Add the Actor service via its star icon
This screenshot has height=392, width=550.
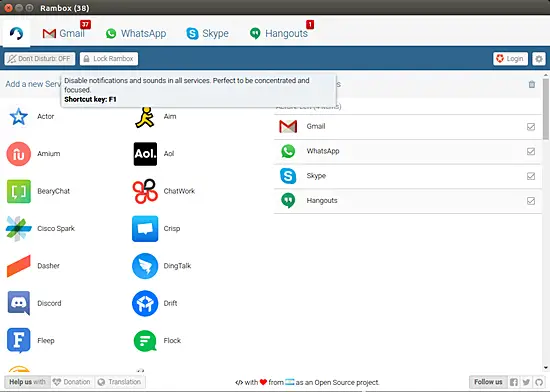tap(19, 116)
